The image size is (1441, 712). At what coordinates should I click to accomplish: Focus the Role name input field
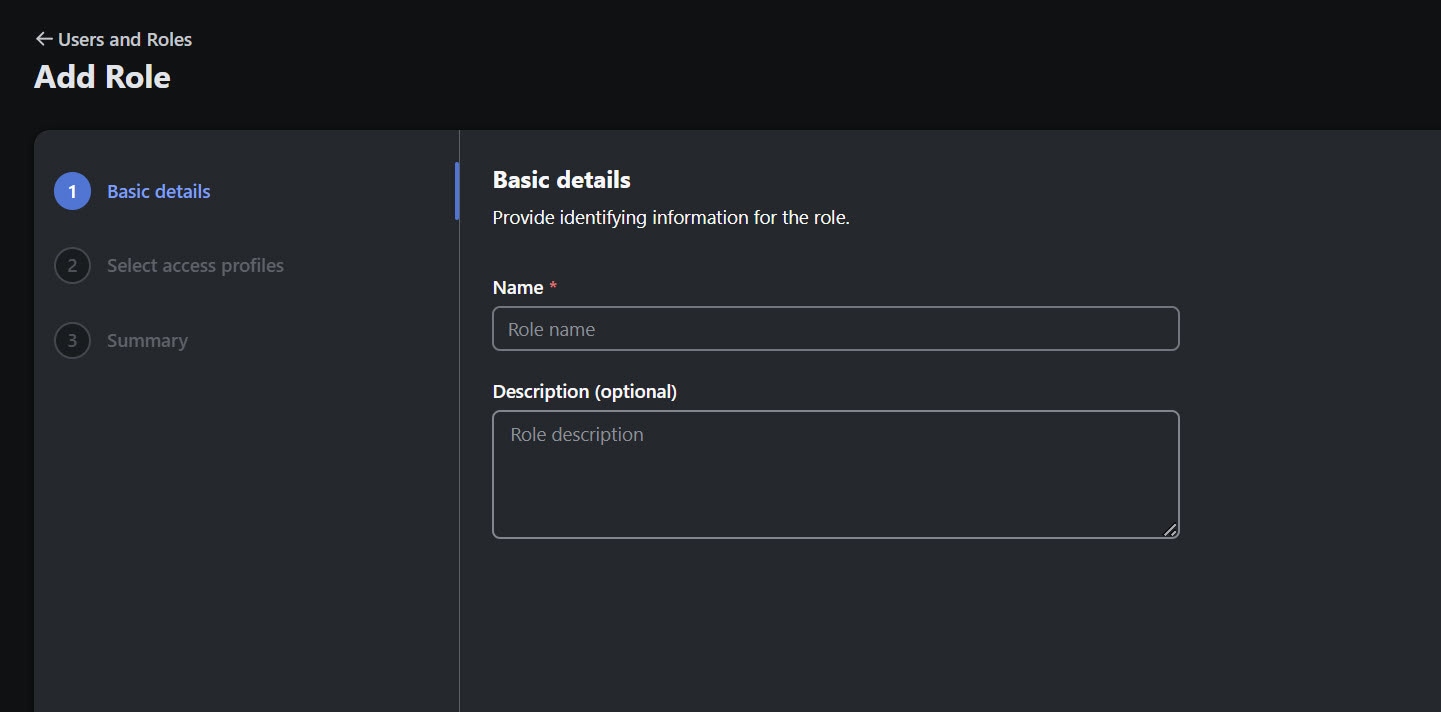pos(836,328)
